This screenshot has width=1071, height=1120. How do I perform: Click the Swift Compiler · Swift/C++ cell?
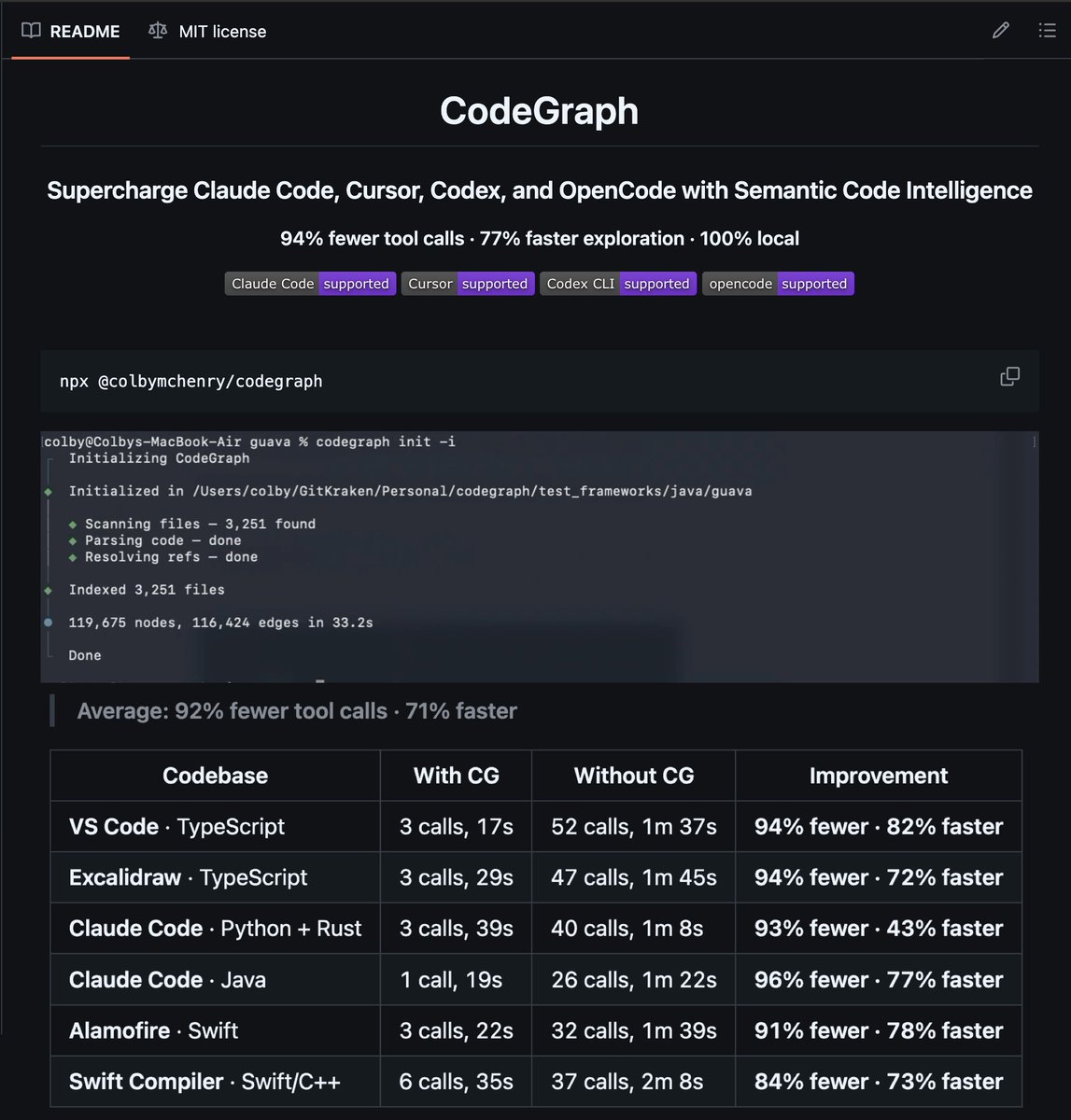pyautogui.click(x=215, y=1082)
